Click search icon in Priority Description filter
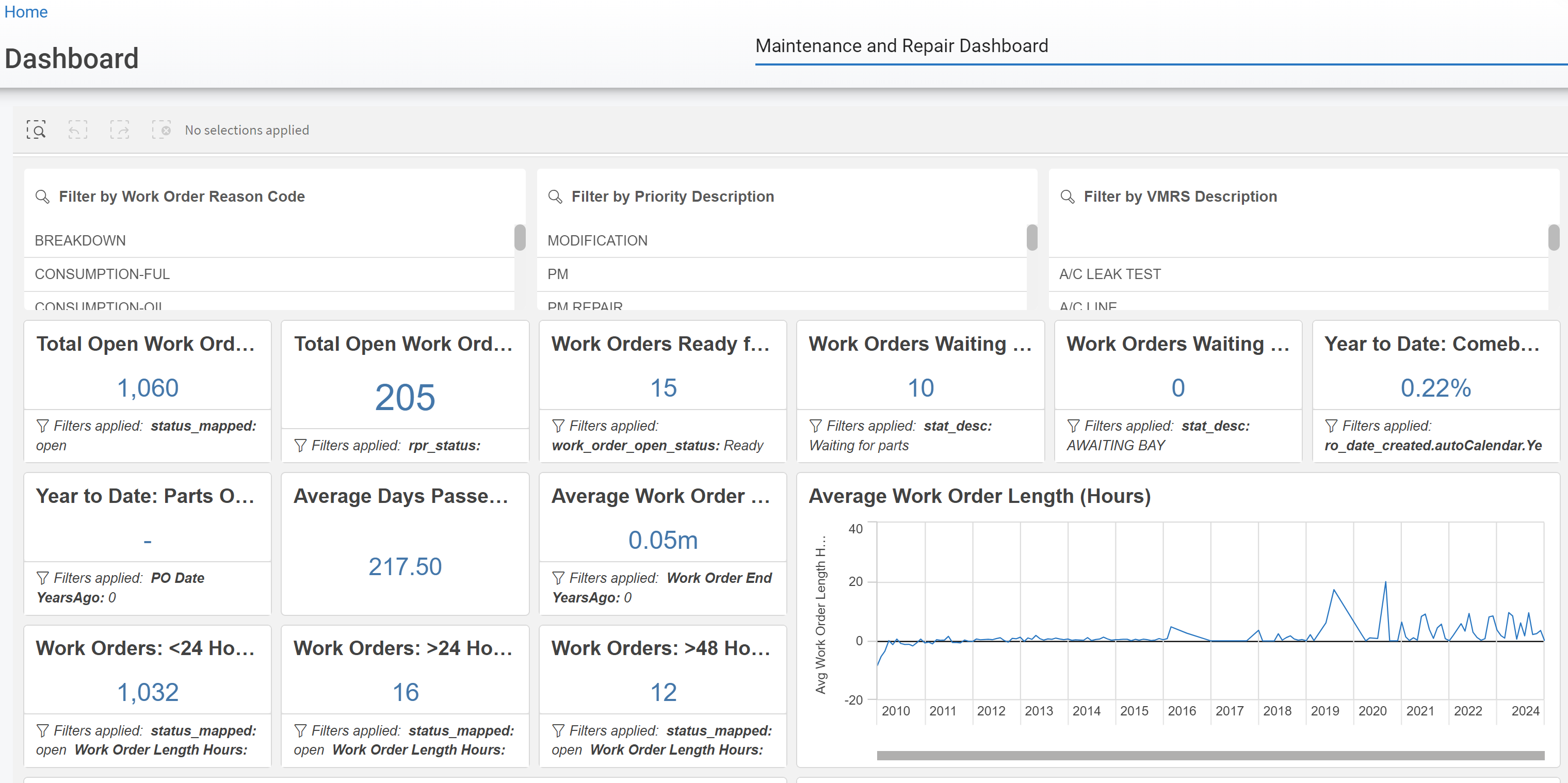The height and width of the screenshot is (783, 1568). 555,197
